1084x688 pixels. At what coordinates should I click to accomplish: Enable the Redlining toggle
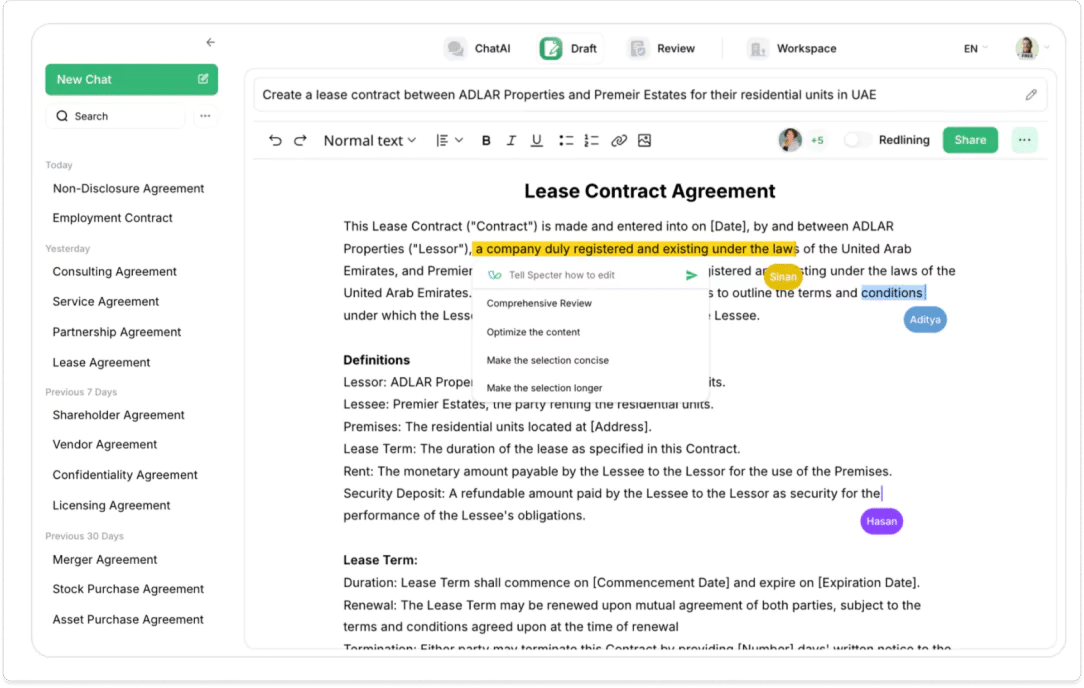point(857,140)
